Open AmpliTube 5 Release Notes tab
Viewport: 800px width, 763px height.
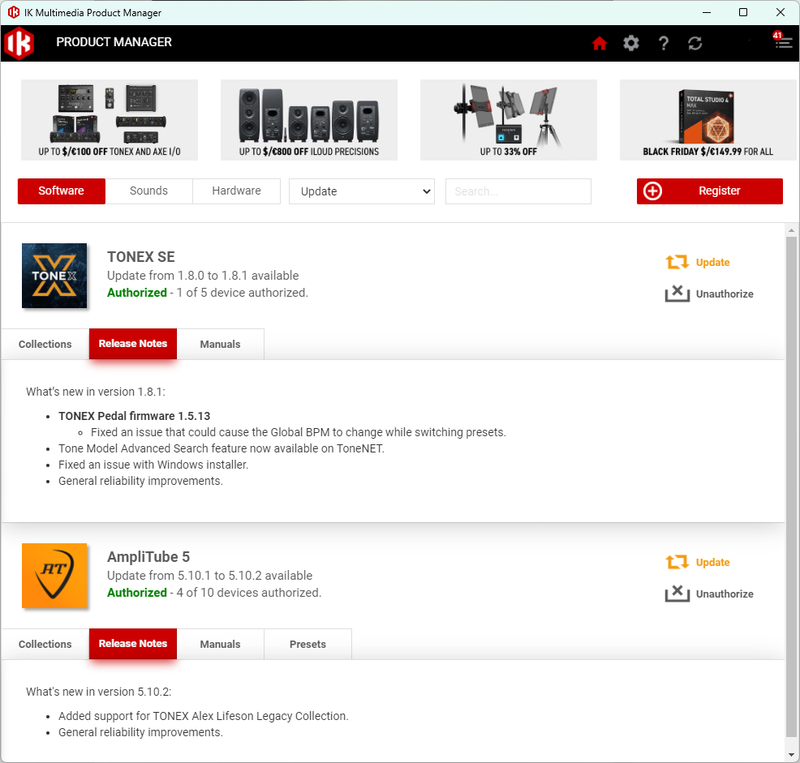[x=133, y=644]
